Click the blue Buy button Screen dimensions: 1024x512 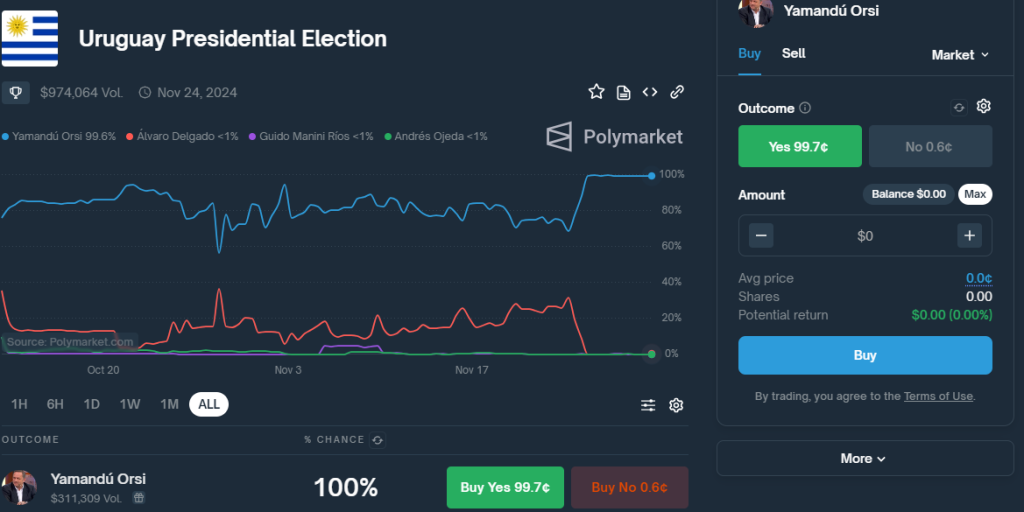click(x=865, y=355)
